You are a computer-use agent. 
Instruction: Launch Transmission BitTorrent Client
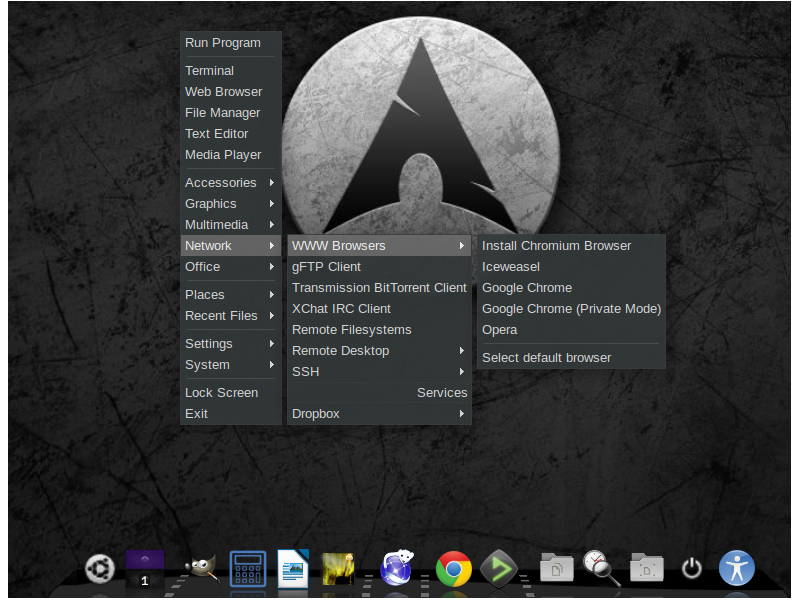click(x=379, y=287)
